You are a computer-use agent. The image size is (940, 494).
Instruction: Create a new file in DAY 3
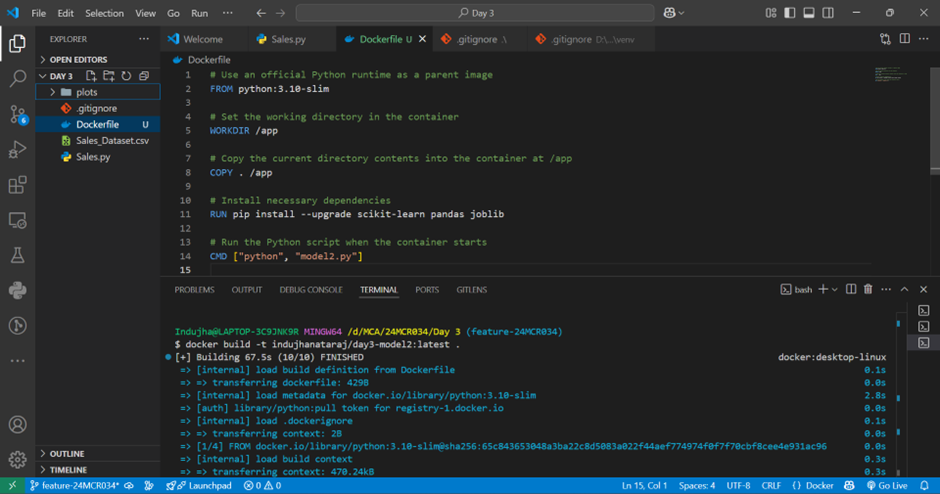[x=91, y=76]
